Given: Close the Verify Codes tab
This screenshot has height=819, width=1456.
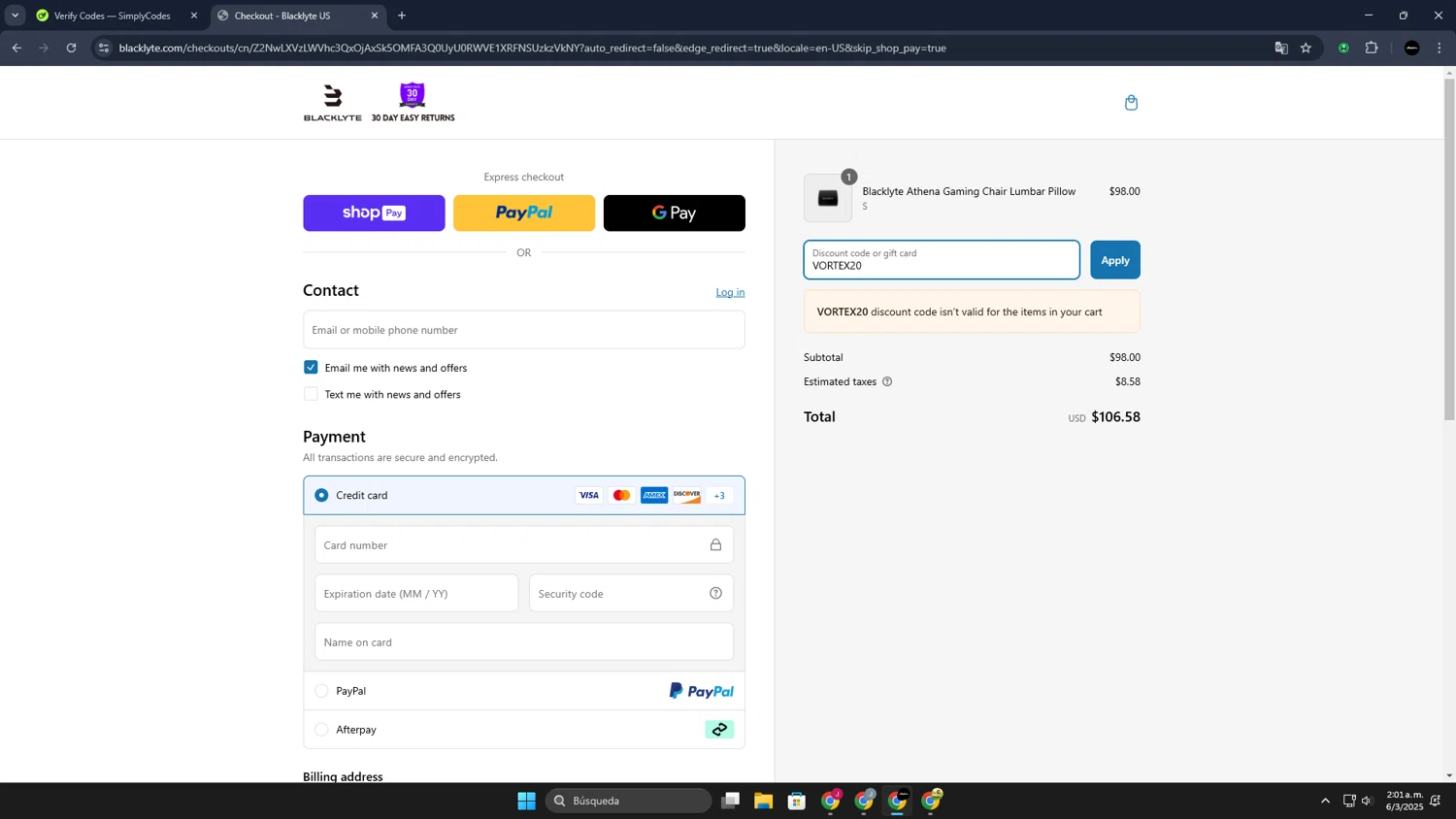Looking at the screenshot, I should point(194,16).
